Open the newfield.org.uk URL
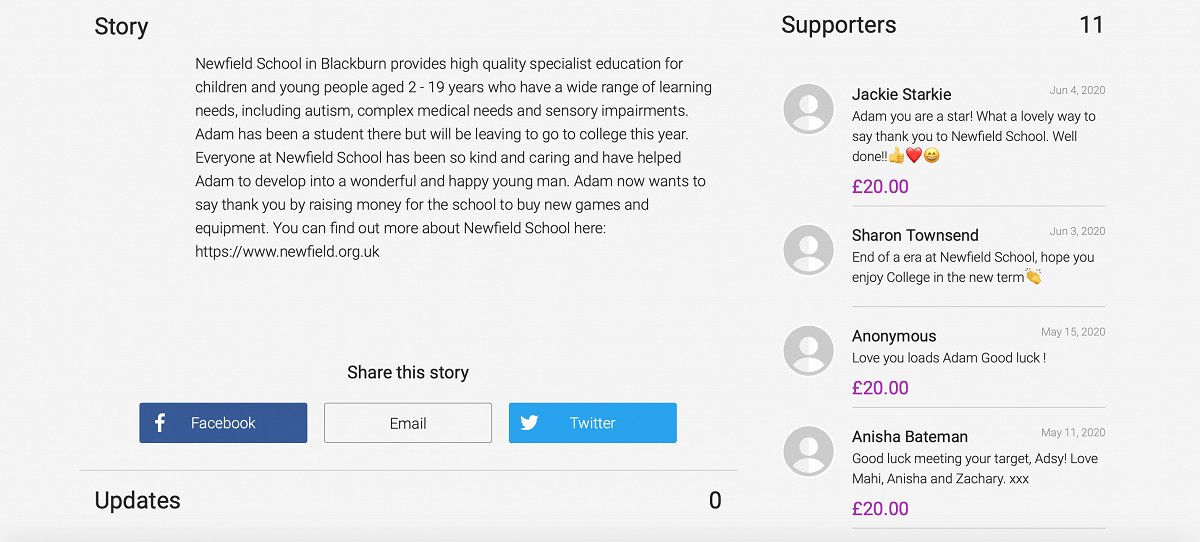1200x542 pixels. click(x=287, y=252)
